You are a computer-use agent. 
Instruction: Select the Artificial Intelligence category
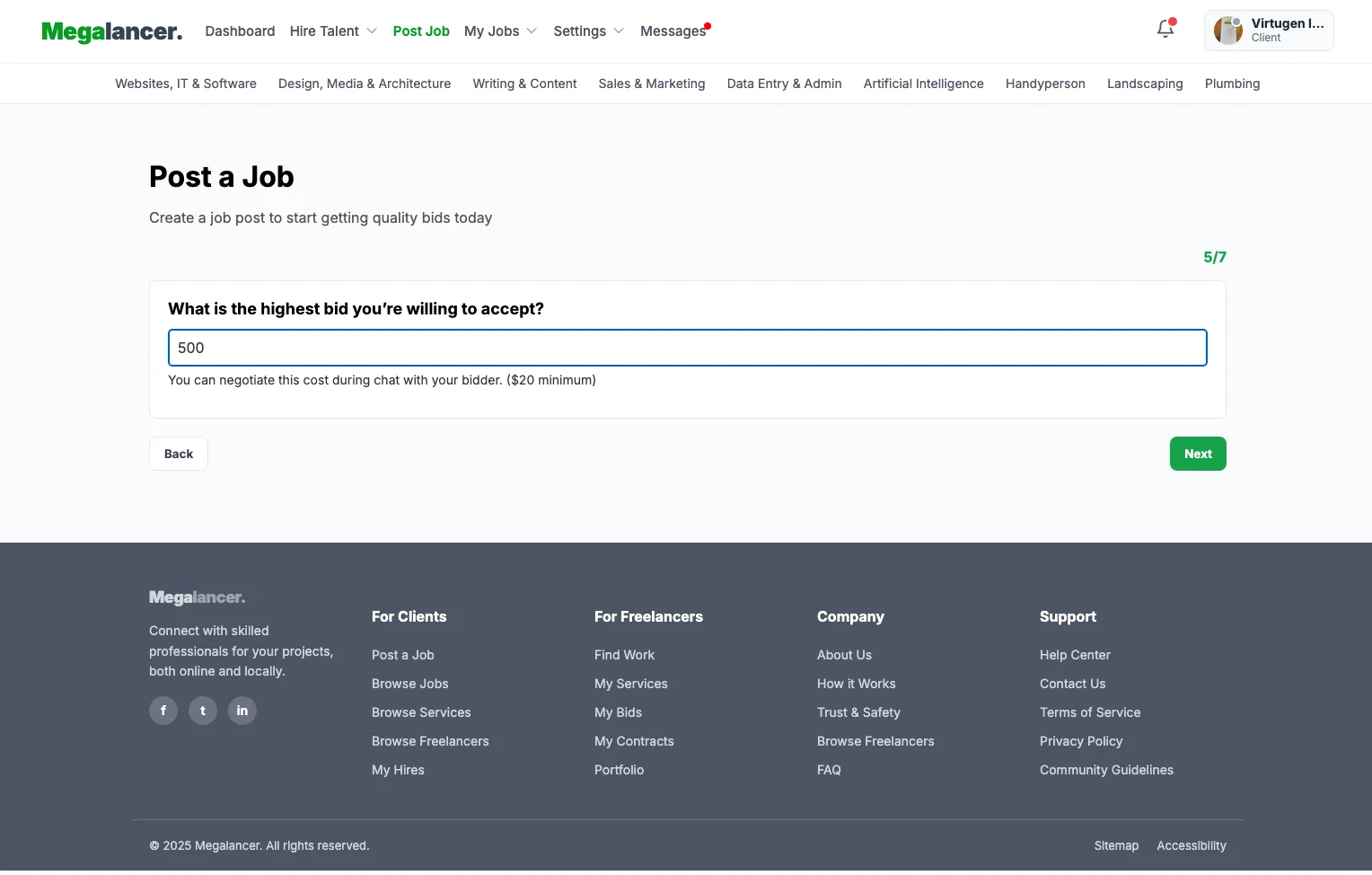[x=923, y=84]
